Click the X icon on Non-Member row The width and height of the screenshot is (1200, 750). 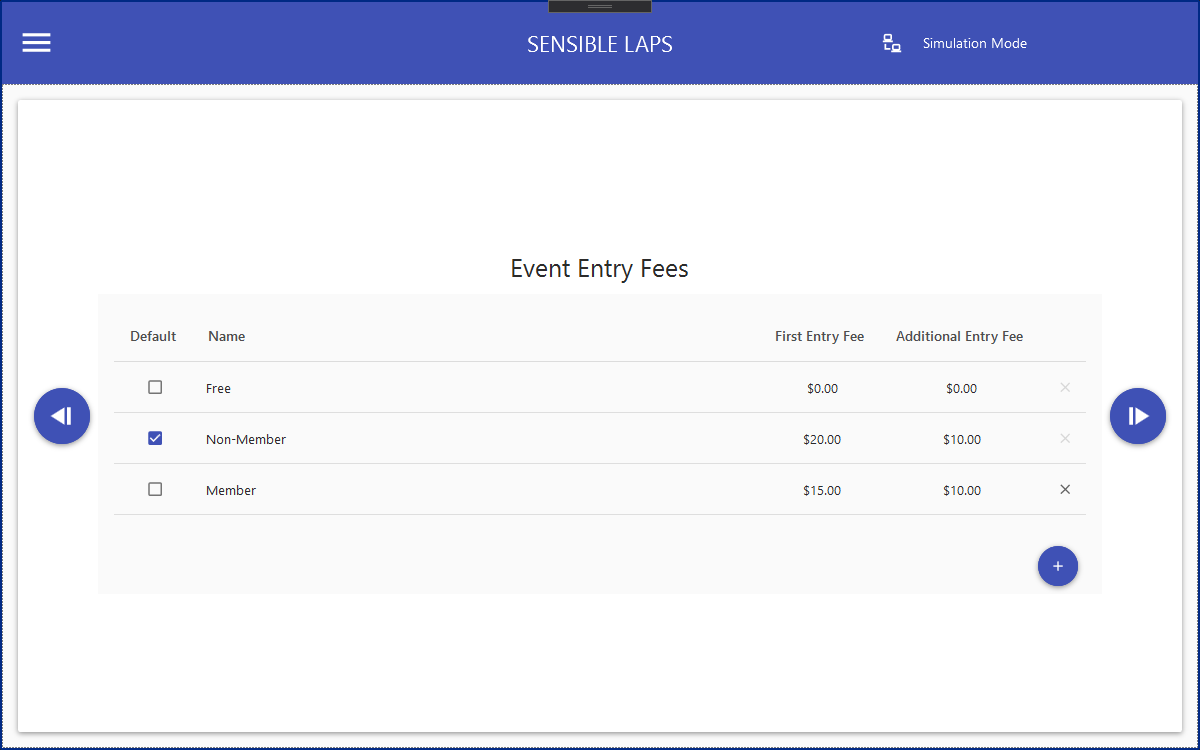[1065, 438]
